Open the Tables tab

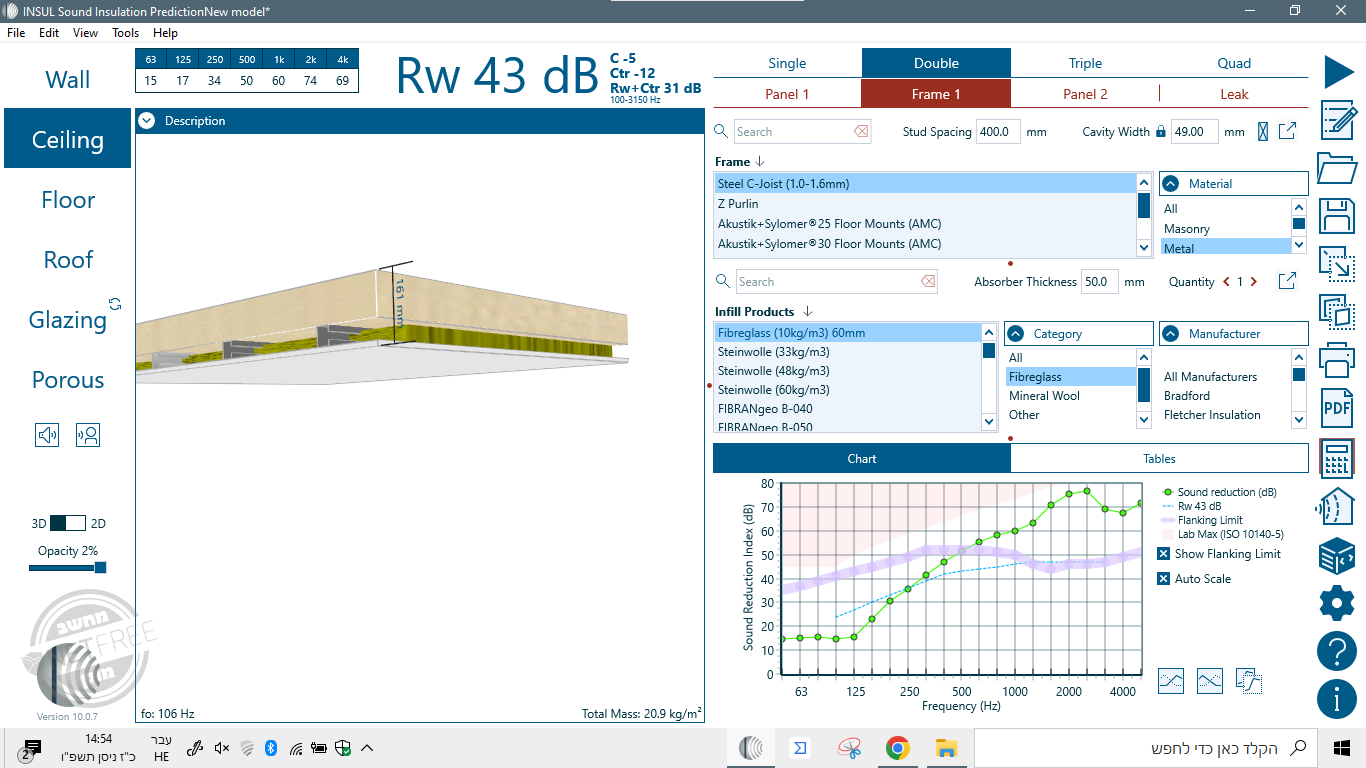coord(1159,459)
